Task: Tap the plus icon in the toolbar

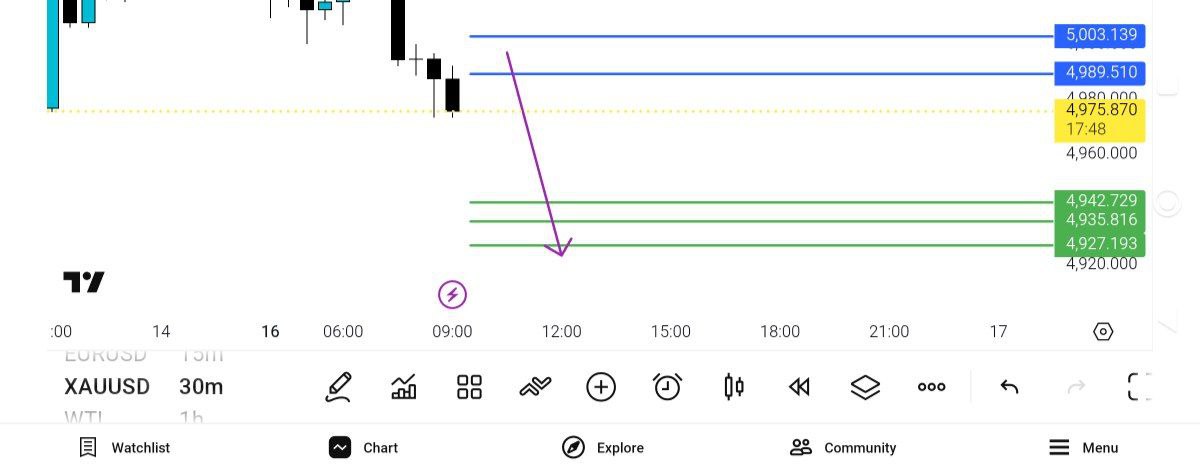Action: pos(601,387)
